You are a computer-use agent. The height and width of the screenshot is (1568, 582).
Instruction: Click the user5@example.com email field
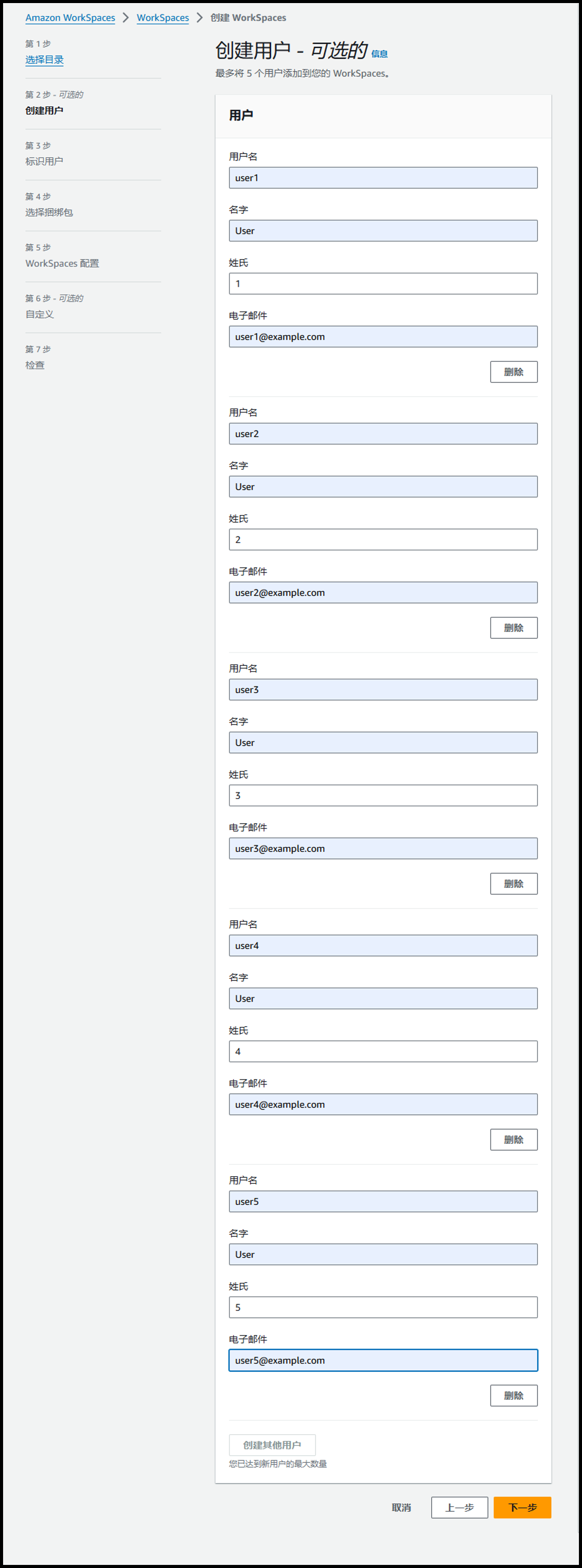(x=383, y=1360)
